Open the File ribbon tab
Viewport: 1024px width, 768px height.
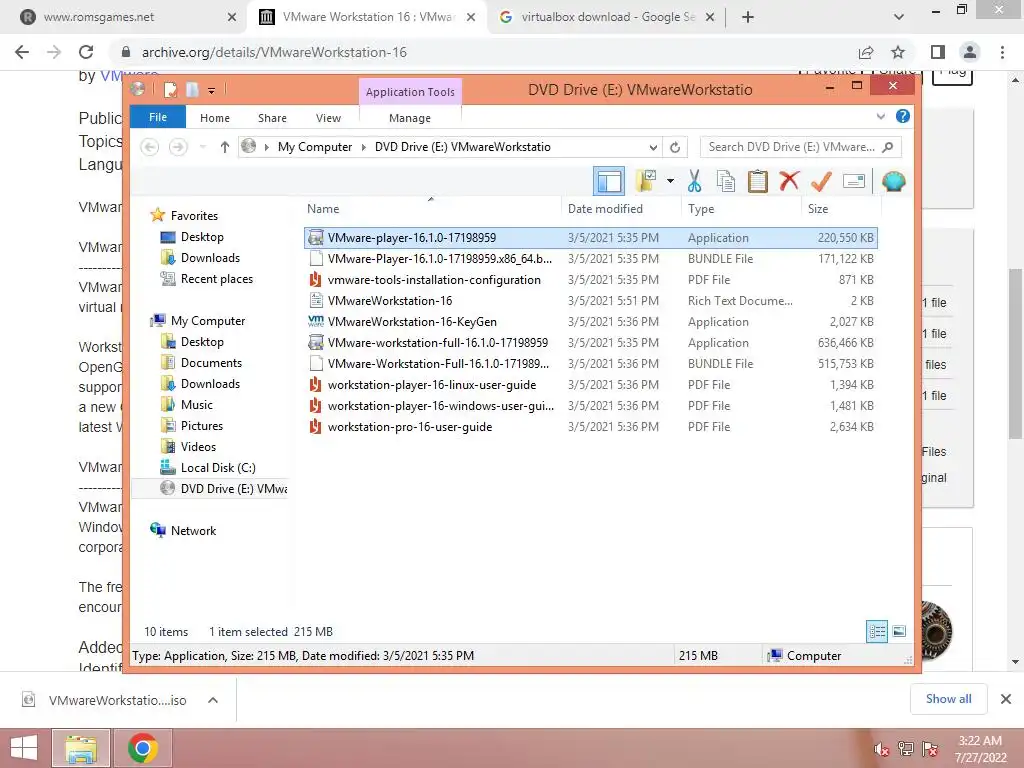tap(158, 117)
